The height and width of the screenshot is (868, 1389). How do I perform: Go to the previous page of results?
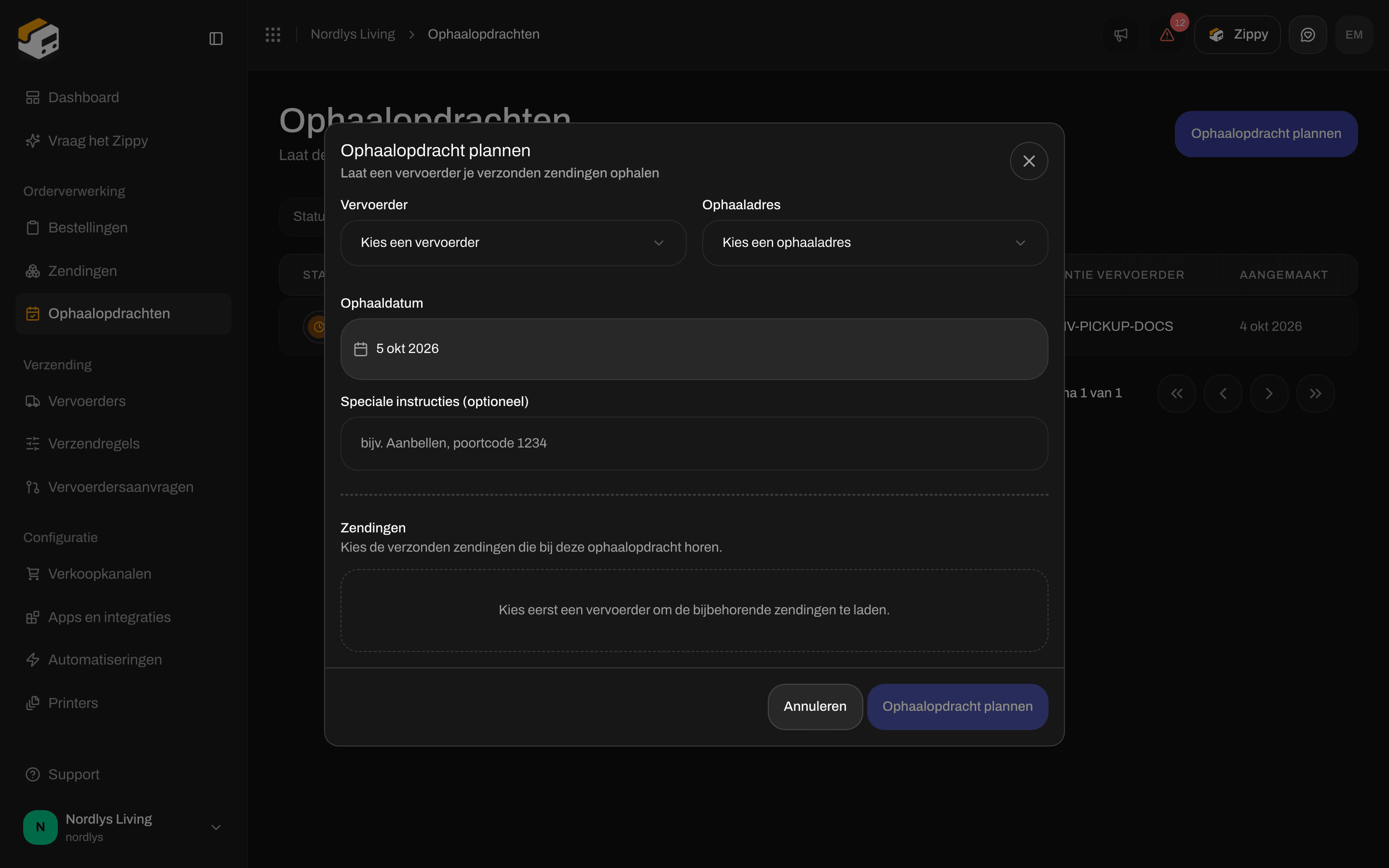(x=1223, y=393)
